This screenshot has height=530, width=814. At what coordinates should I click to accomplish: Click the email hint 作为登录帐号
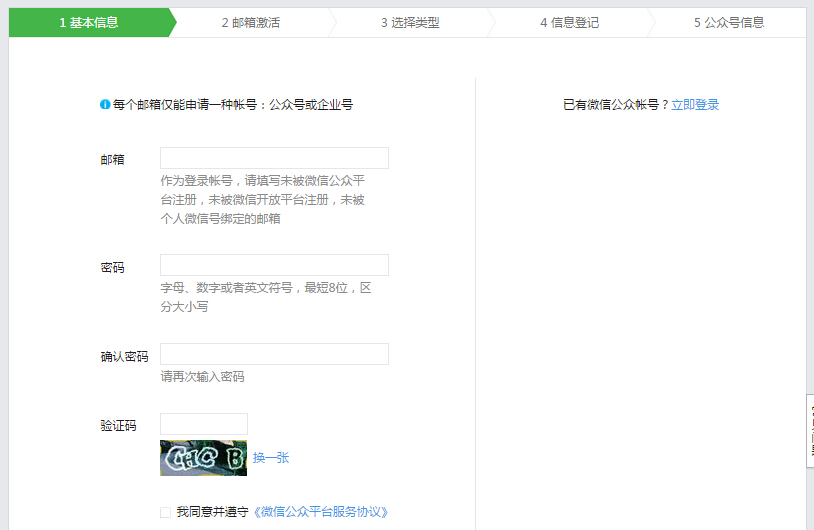(x=263, y=199)
